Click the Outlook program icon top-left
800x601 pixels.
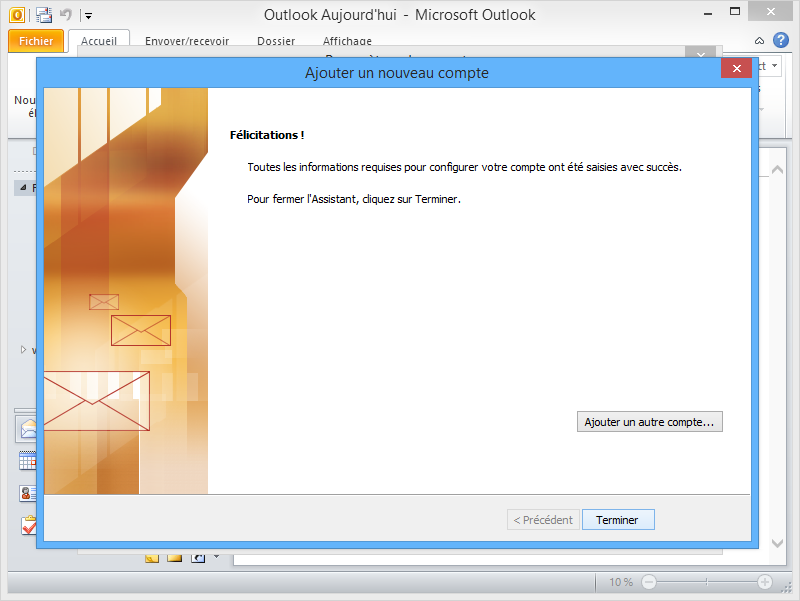point(17,15)
